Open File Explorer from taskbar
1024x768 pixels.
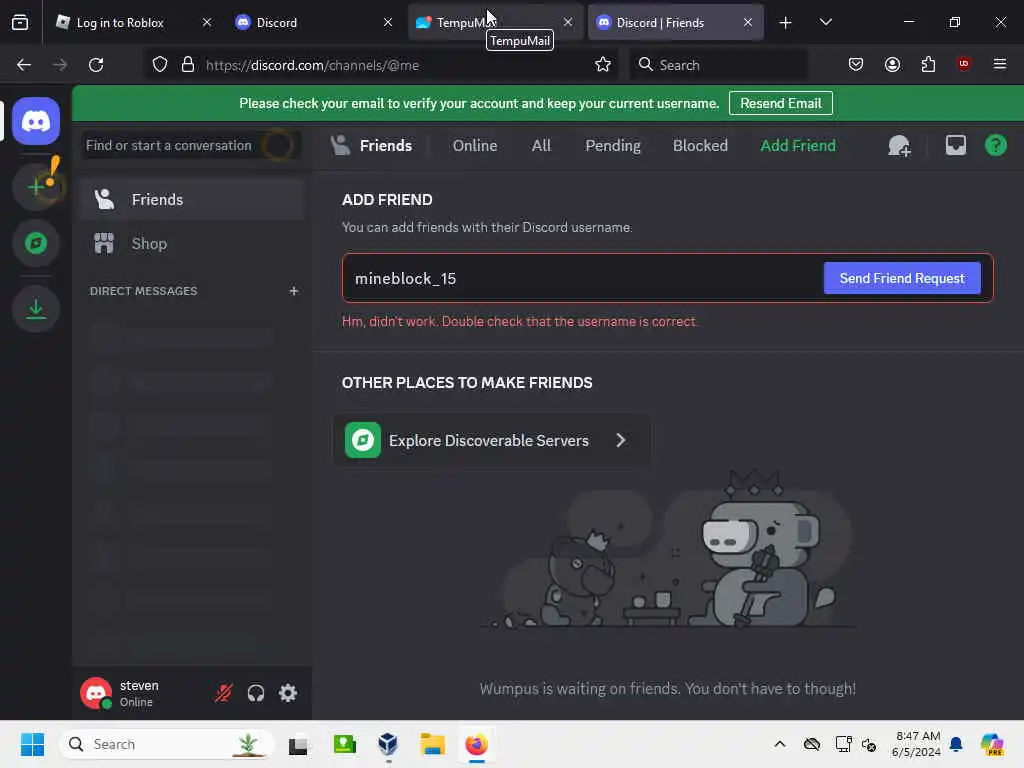click(432, 744)
